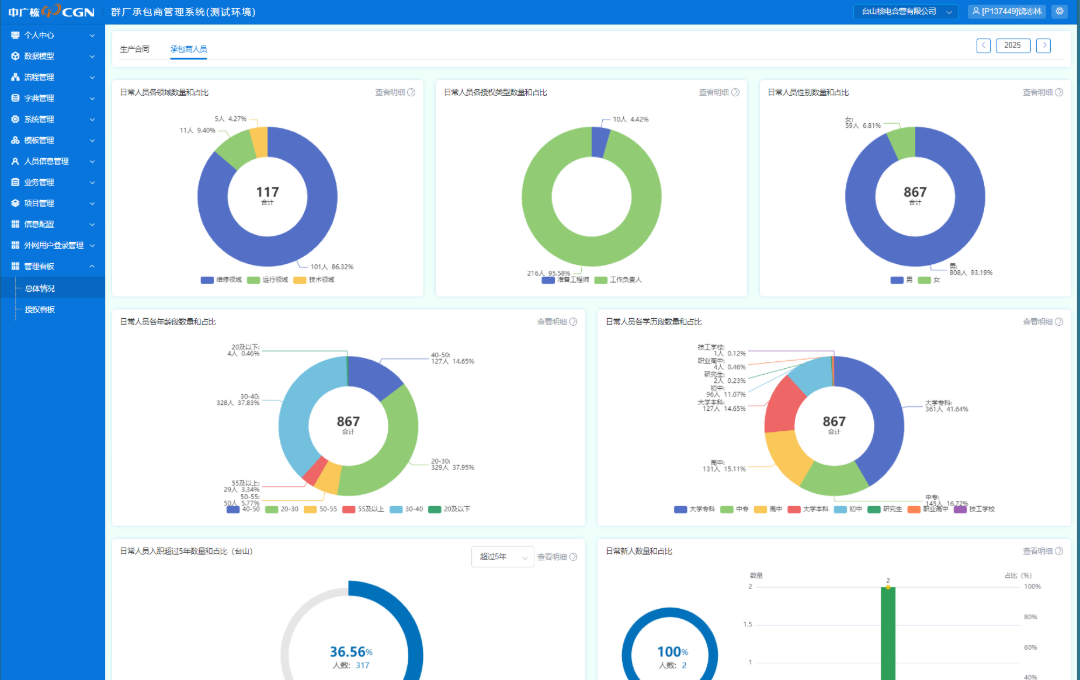
Task: Click 流程管理 icon in sidebar
Action: 15,77
